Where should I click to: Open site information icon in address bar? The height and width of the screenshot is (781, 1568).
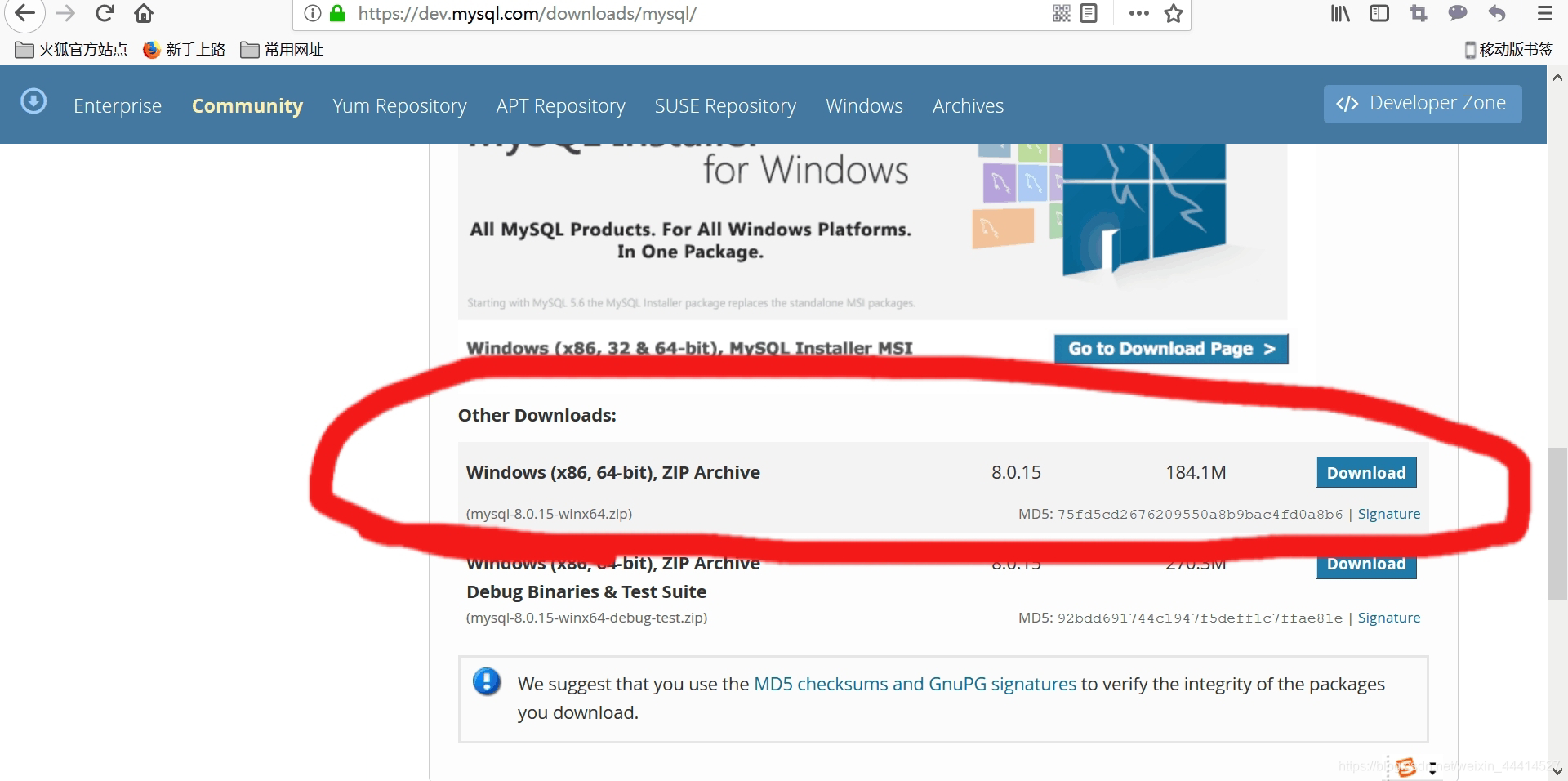313,13
